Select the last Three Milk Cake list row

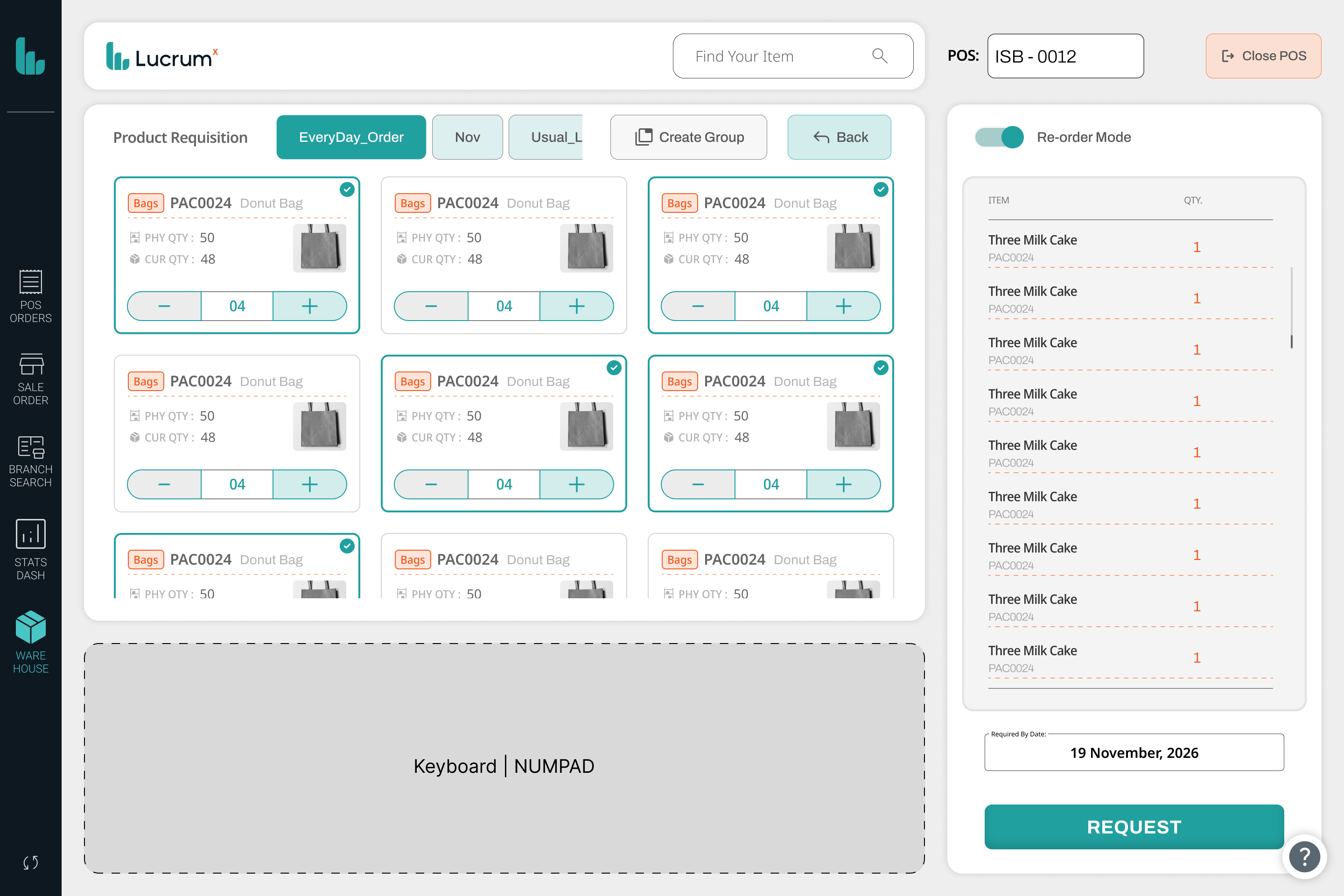[x=1130, y=658]
